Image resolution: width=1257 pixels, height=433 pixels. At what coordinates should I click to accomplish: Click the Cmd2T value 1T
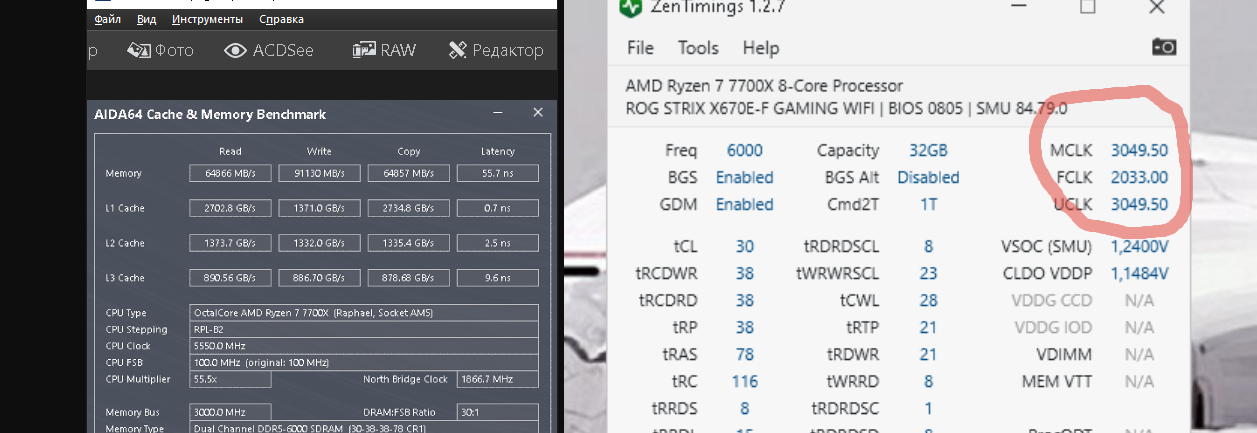(x=929, y=204)
